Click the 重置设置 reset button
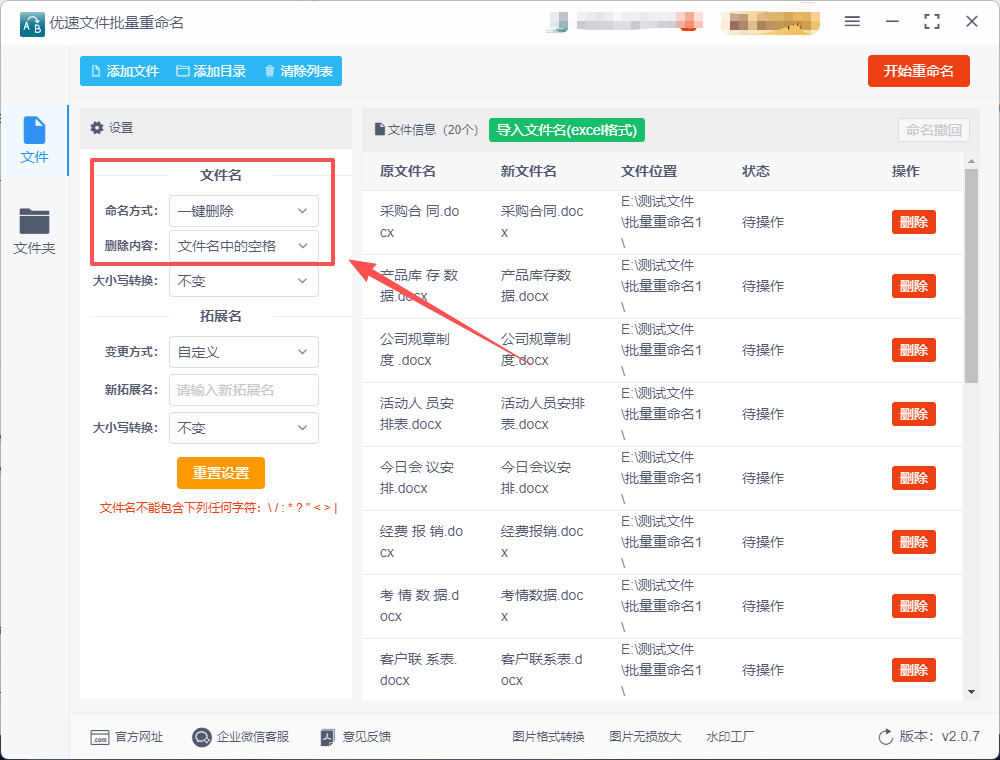This screenshot has width=1000, height=760. pyautogui.click(x=221, y=473)
